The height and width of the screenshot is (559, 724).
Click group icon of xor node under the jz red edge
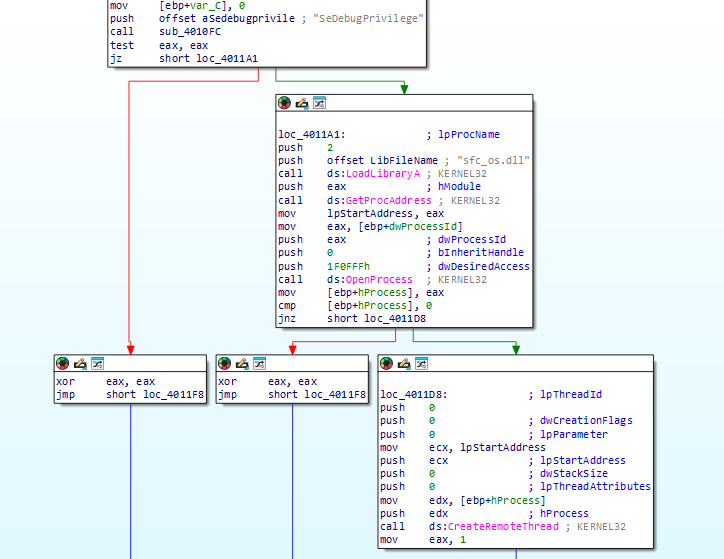click(97, 363)
